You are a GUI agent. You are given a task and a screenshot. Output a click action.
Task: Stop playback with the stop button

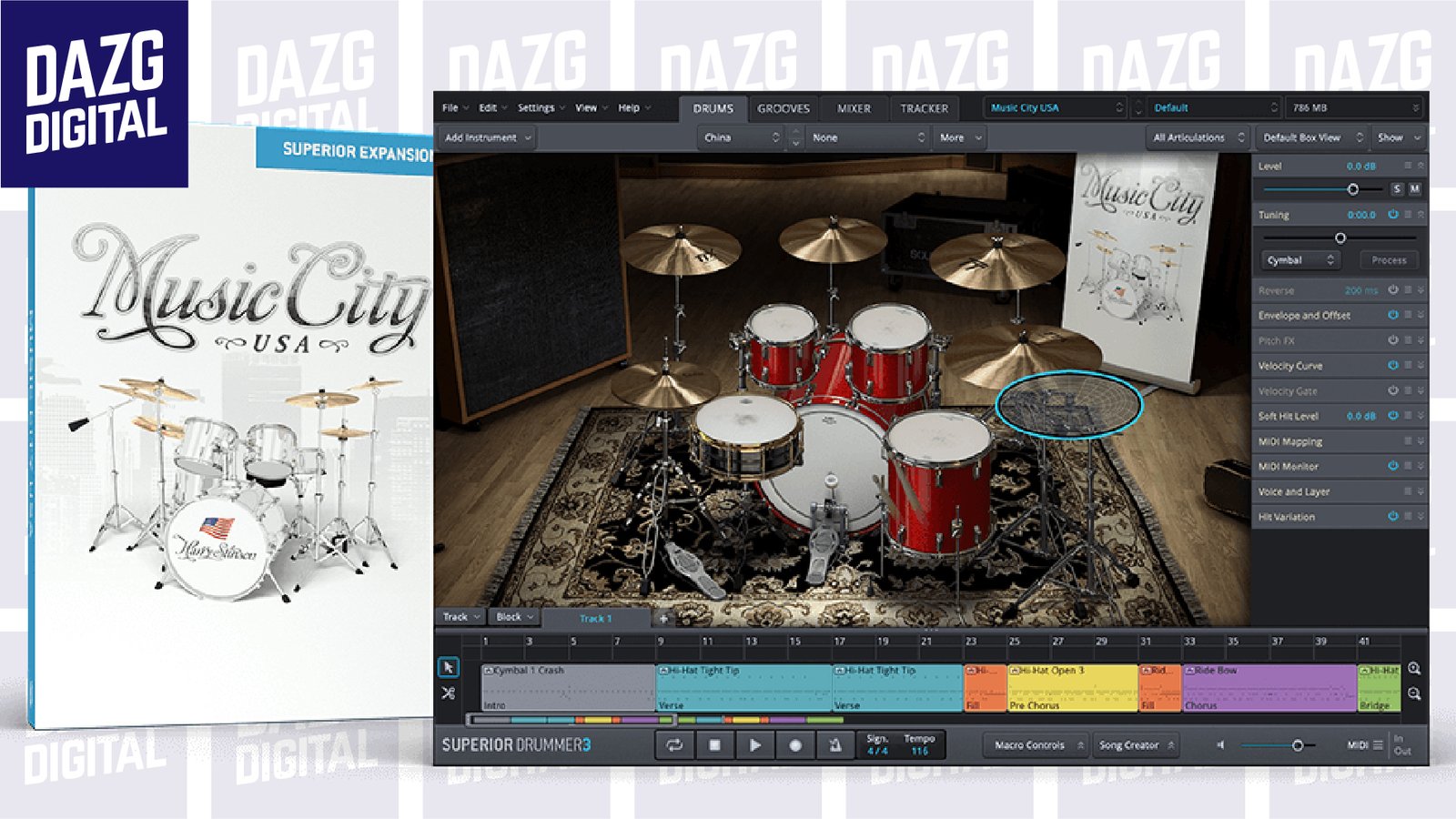[714, 745]
